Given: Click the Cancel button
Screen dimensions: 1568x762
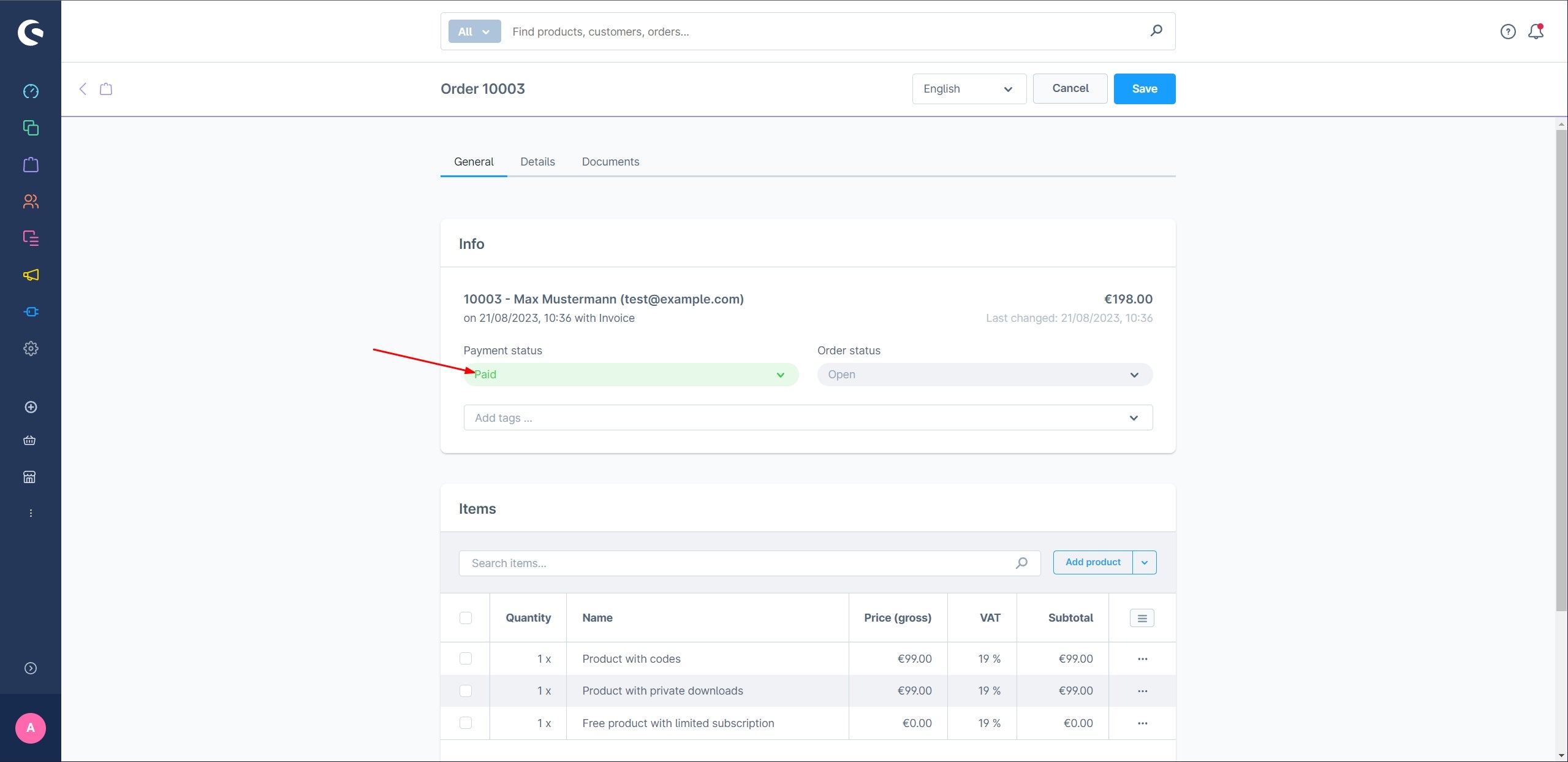Looking at the screenshot, I should 1070,88.
